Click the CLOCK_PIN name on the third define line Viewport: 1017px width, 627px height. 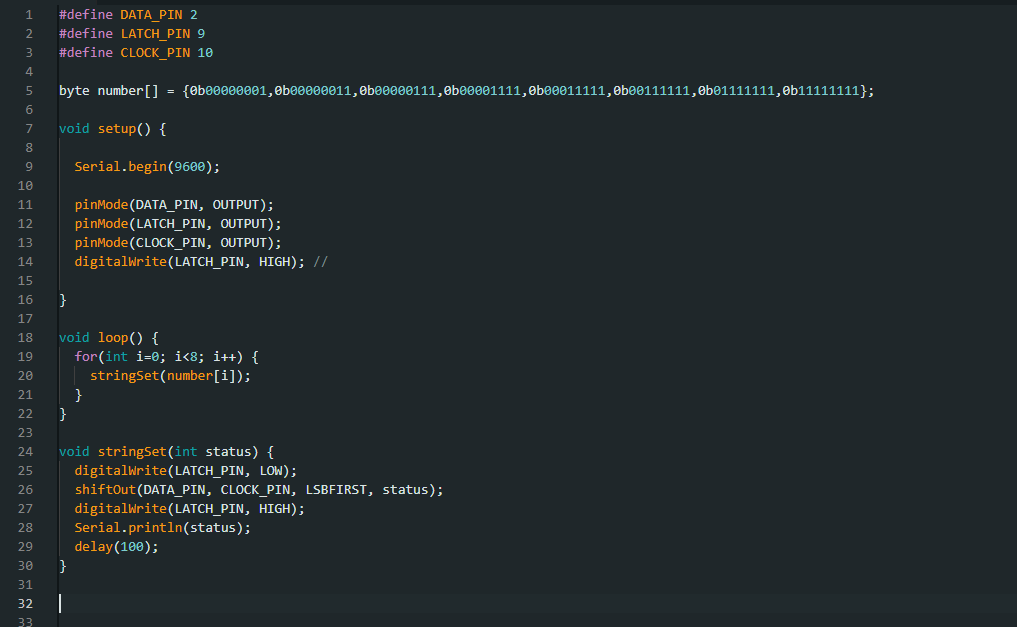click(x=155, y=53)
